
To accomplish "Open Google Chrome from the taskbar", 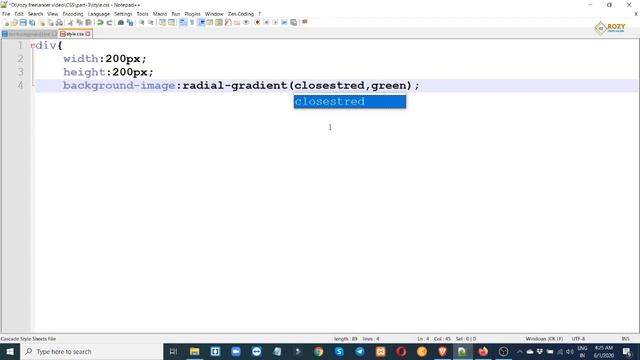I will pos(318,351).
